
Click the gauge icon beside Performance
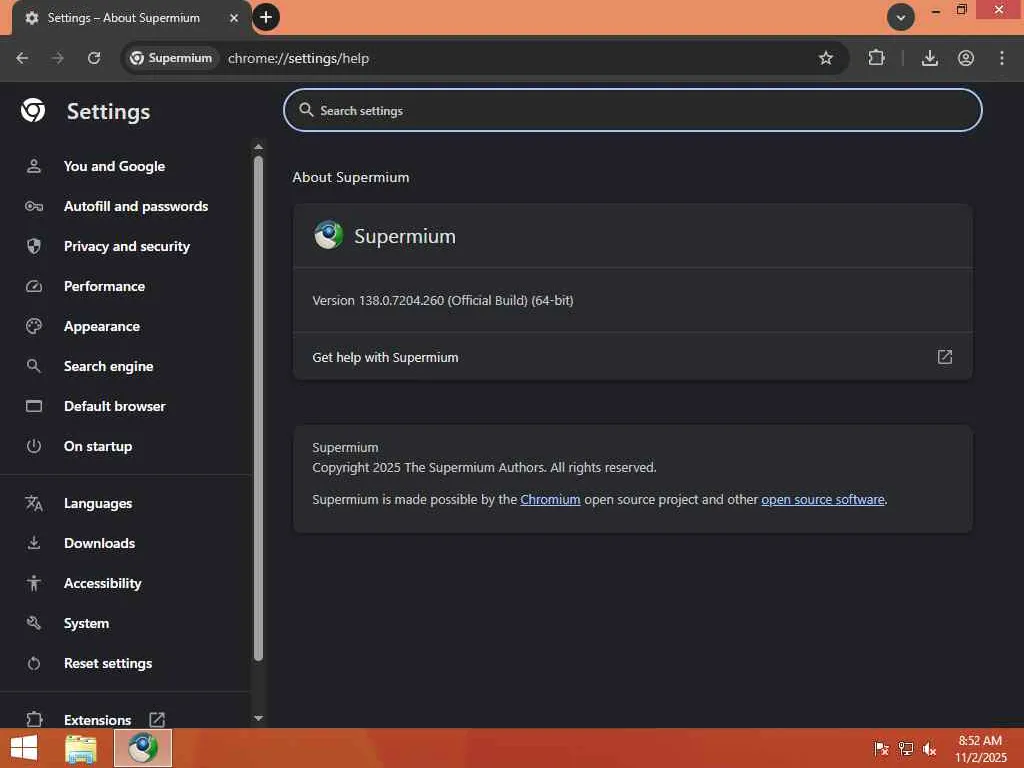(x=34, y=286)
